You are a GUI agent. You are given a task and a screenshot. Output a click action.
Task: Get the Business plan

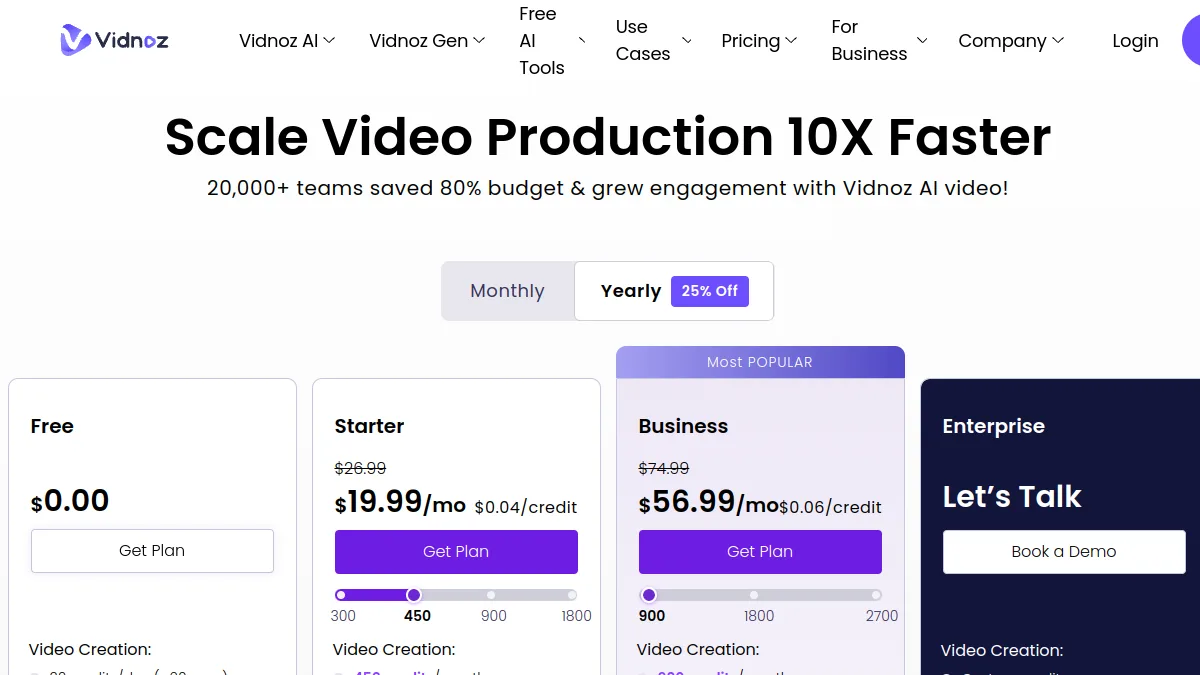tap(760, 552)
